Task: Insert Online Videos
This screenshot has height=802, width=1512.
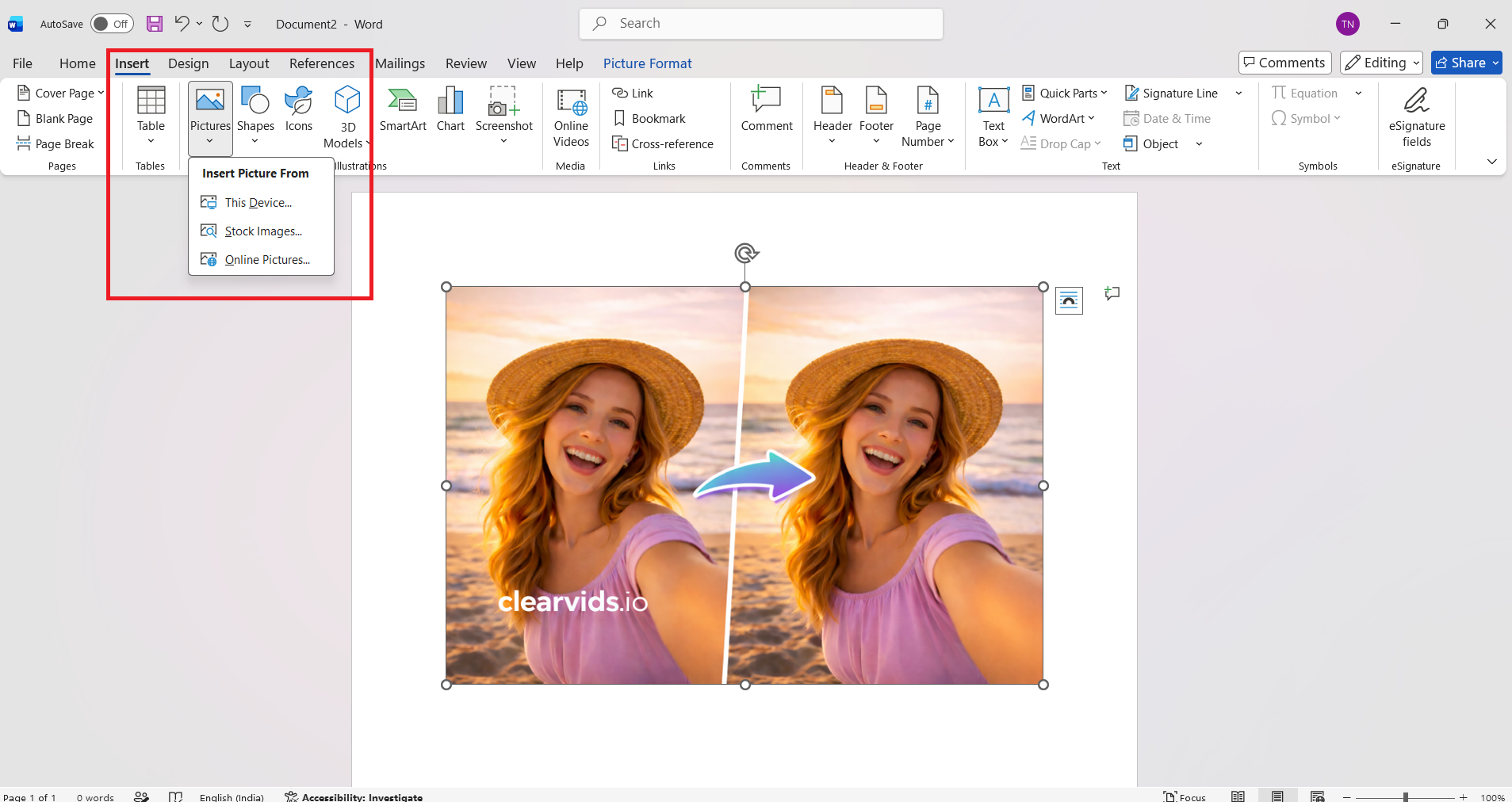Action: pos(571,117)
